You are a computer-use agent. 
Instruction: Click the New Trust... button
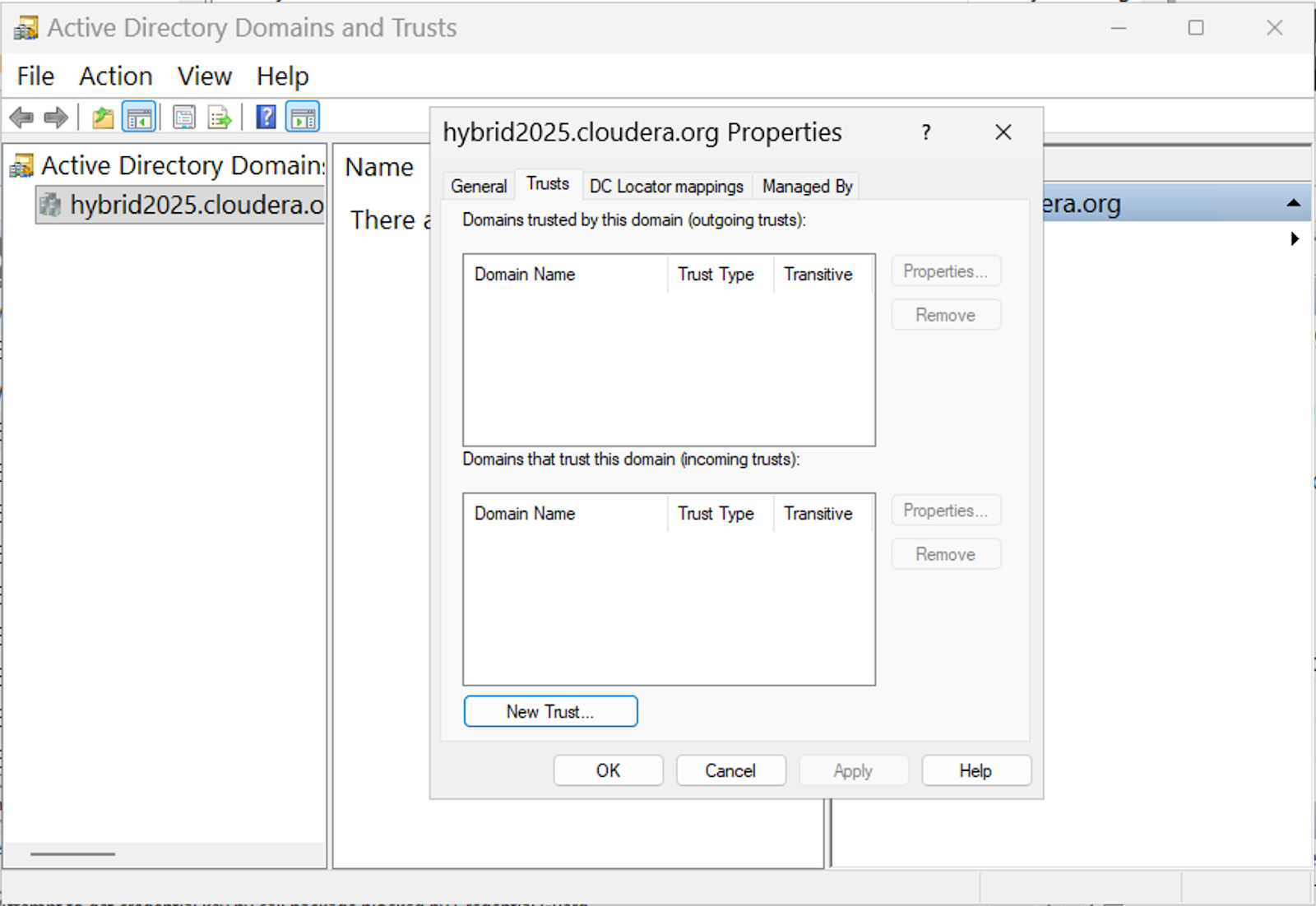pyautogui.click(x=550, y=712)
